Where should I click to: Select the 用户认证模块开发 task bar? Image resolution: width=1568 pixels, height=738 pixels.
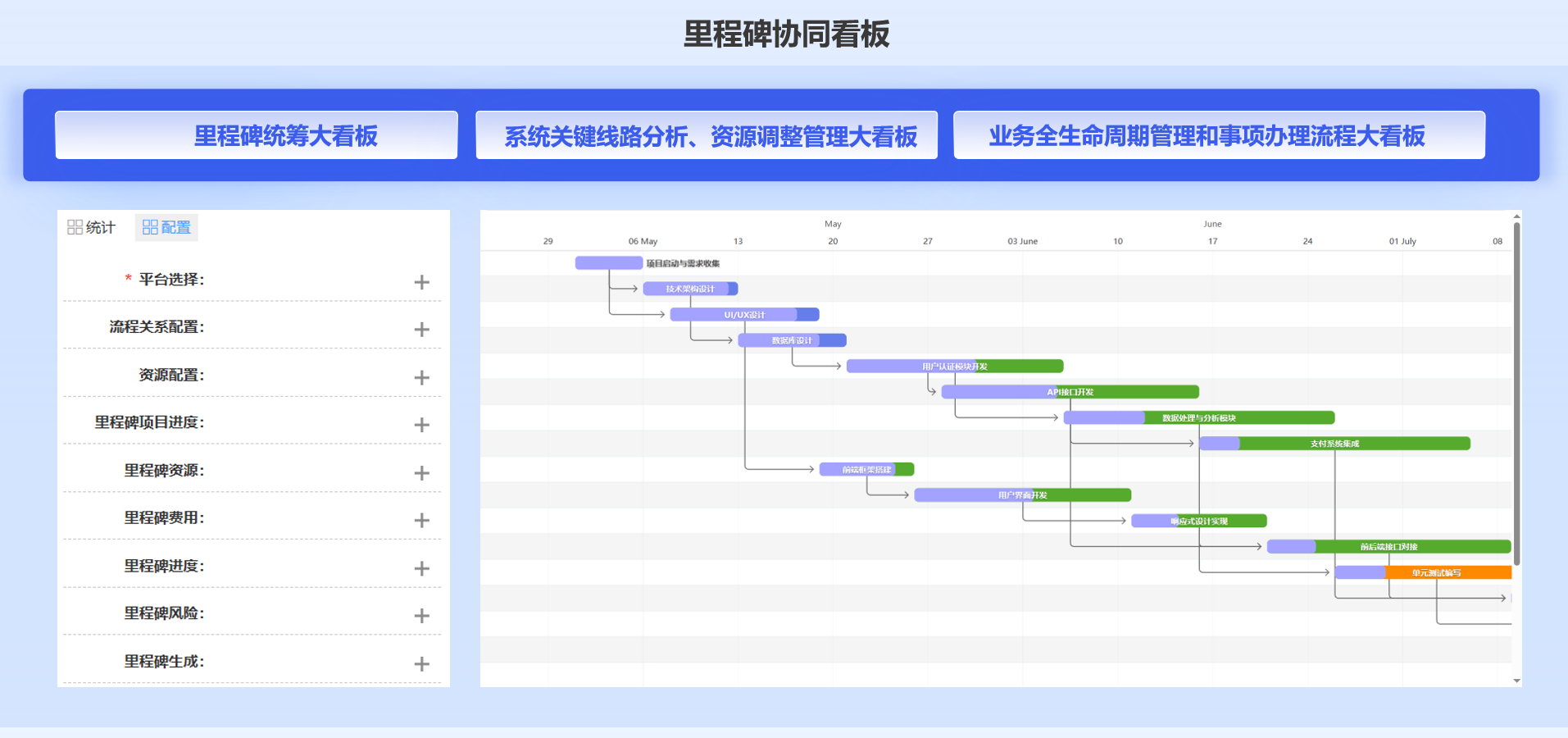954,367
